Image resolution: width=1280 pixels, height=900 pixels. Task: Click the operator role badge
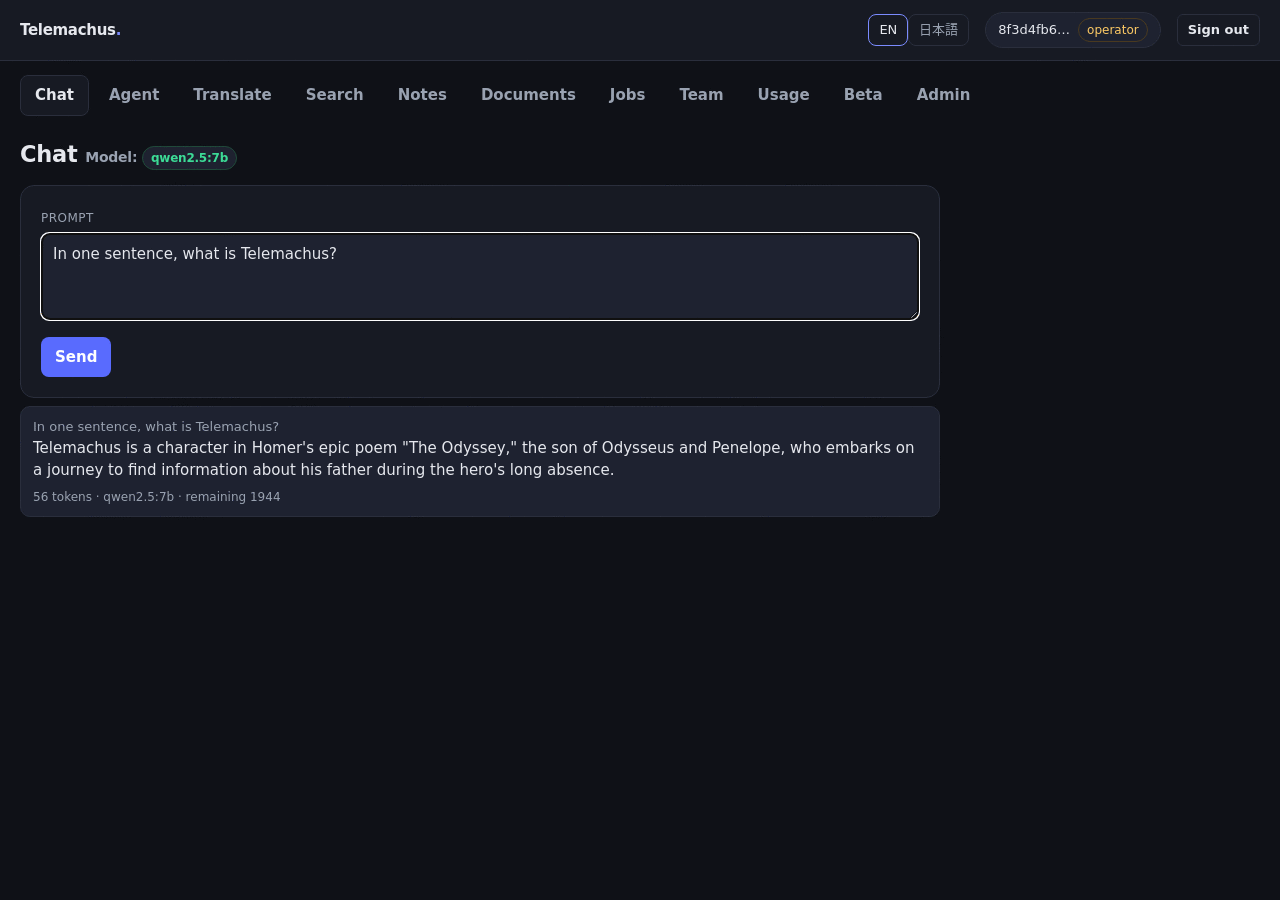(1113, 30)
